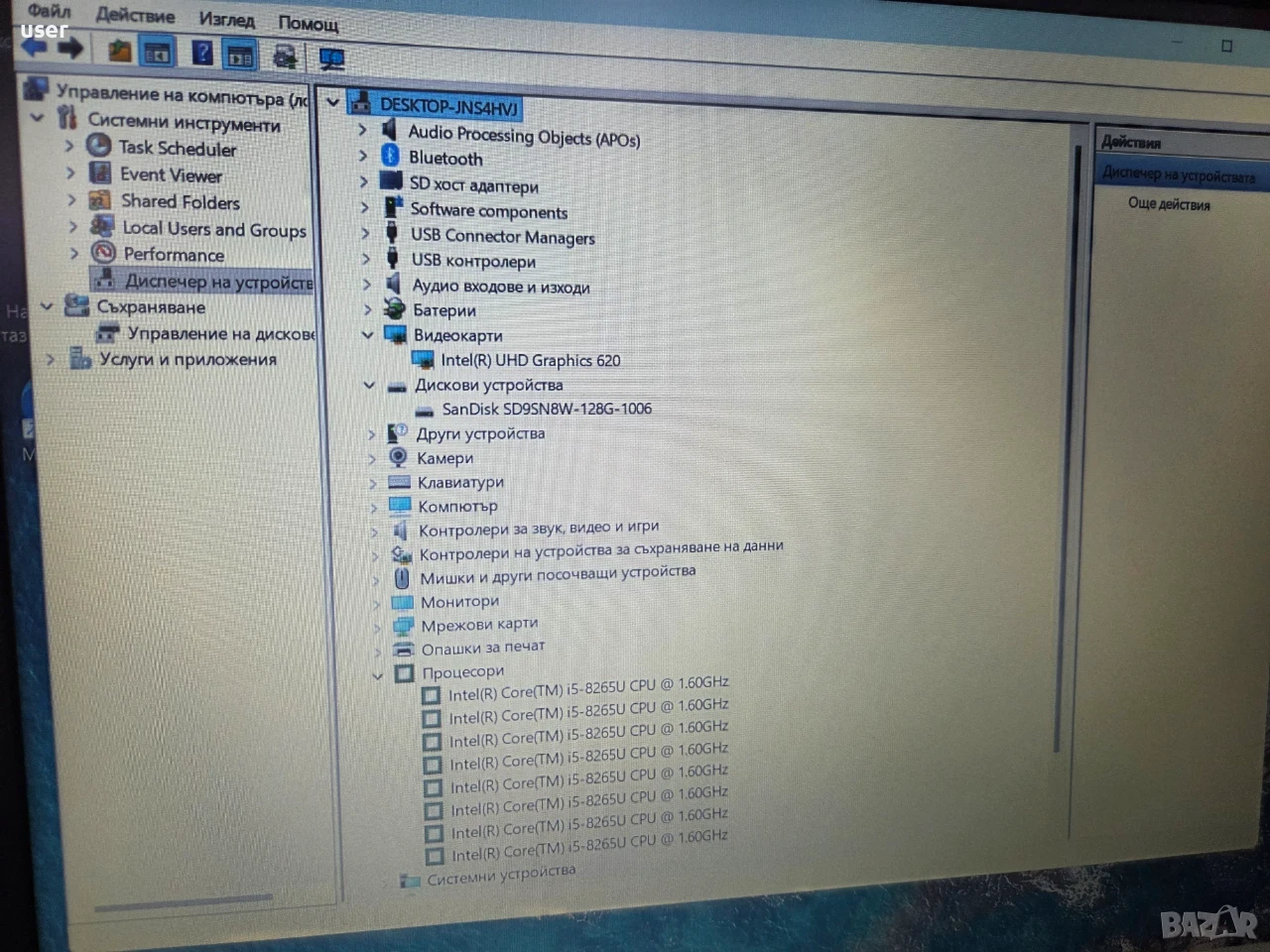Click the Forward arrow in the toolbar
Viewport: 1270px width, 952px height.
70,49
